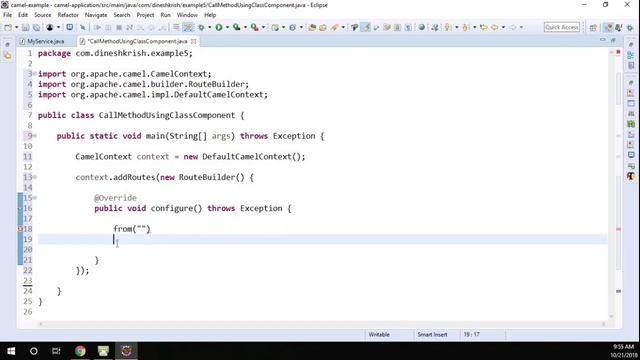Screen dimensions: 640x360
Task: Click the Suspend debug icon
Action: tap(108, 27)
